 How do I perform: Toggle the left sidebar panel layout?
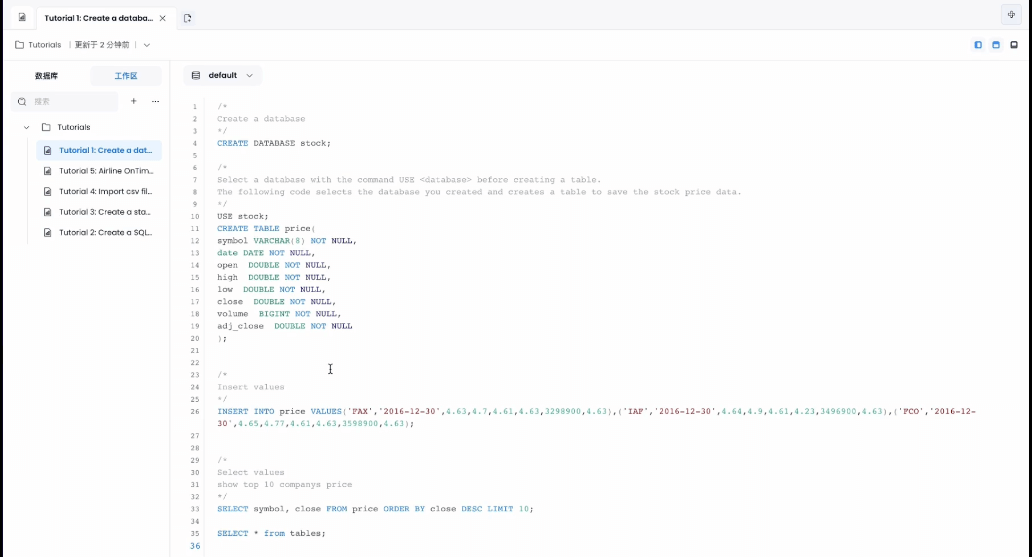pyautogui.click(x=978, y=45)
